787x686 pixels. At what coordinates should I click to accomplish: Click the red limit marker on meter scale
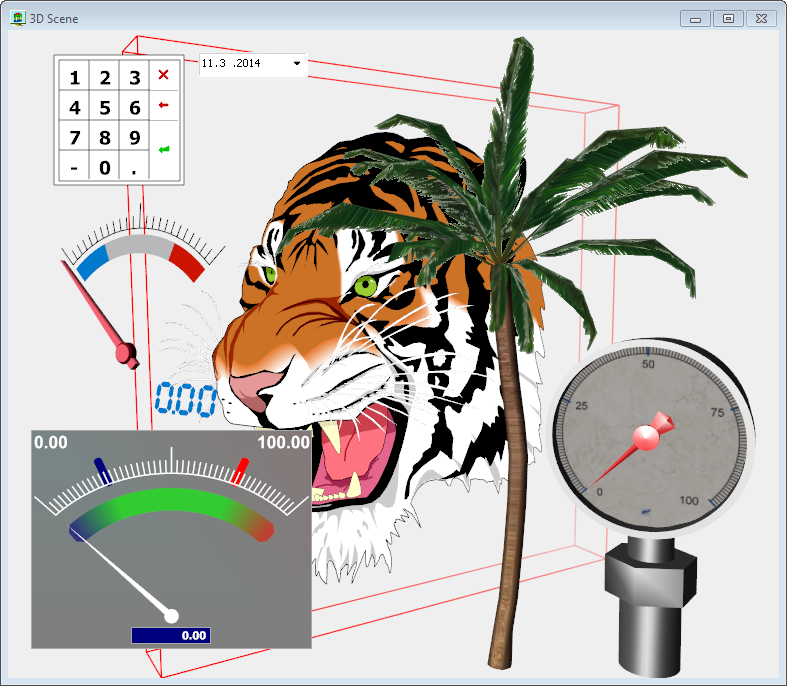(x=240, y=470)
